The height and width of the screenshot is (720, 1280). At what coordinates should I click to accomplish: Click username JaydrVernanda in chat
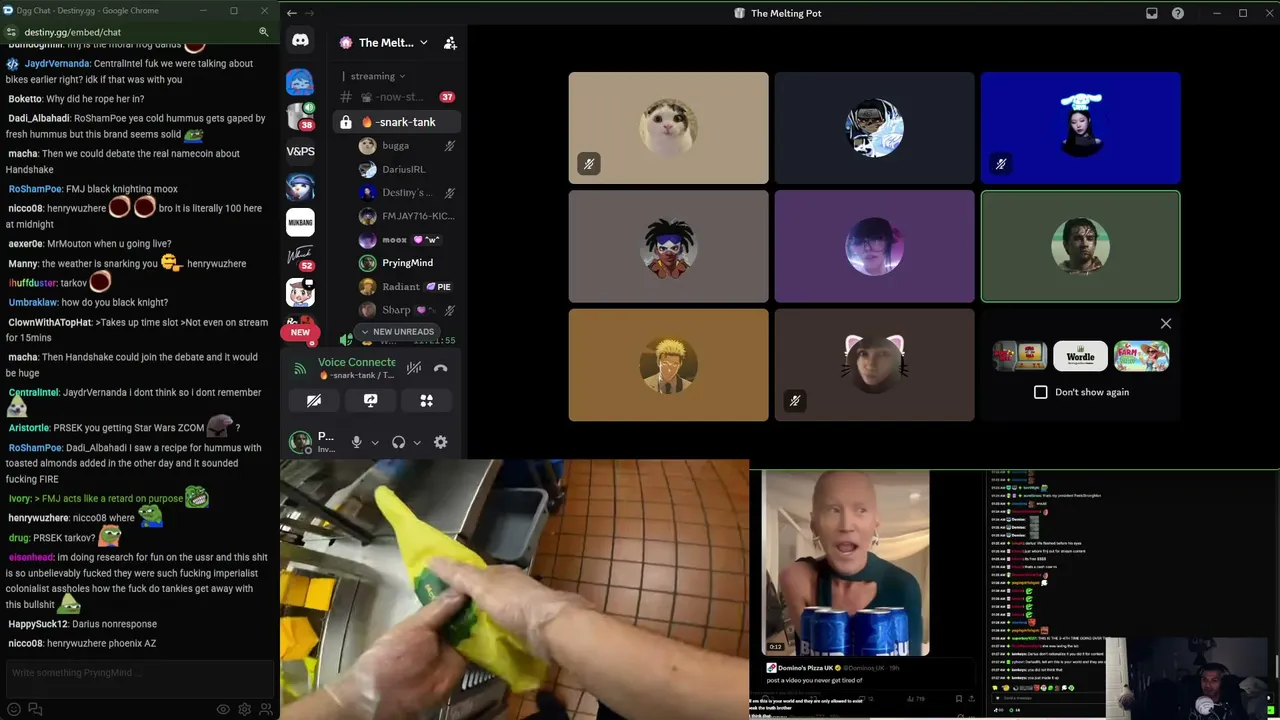click(57, 64)
